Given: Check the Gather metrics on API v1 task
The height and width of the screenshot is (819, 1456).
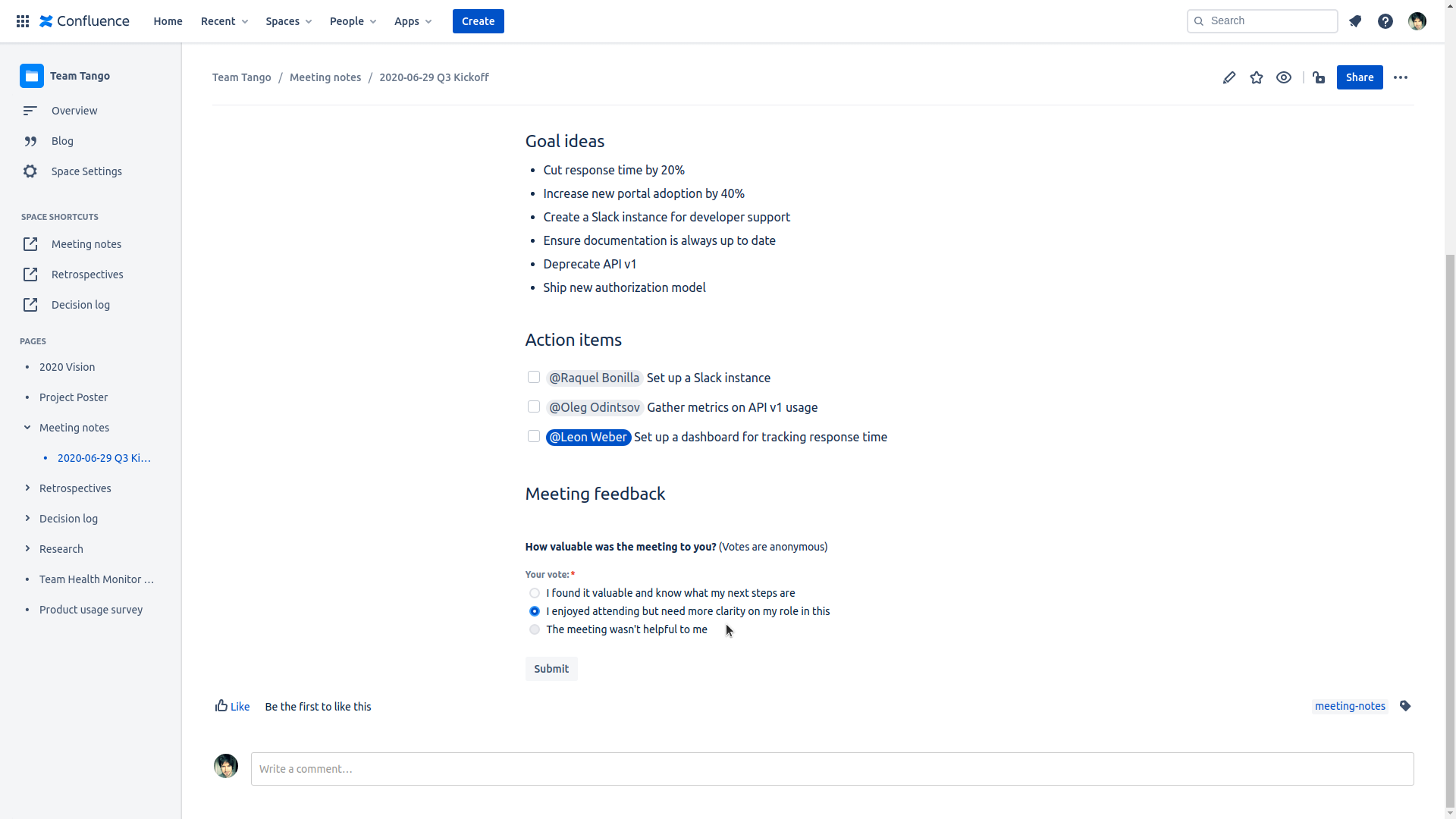Looking at the screenshot, I should (534, 406).
